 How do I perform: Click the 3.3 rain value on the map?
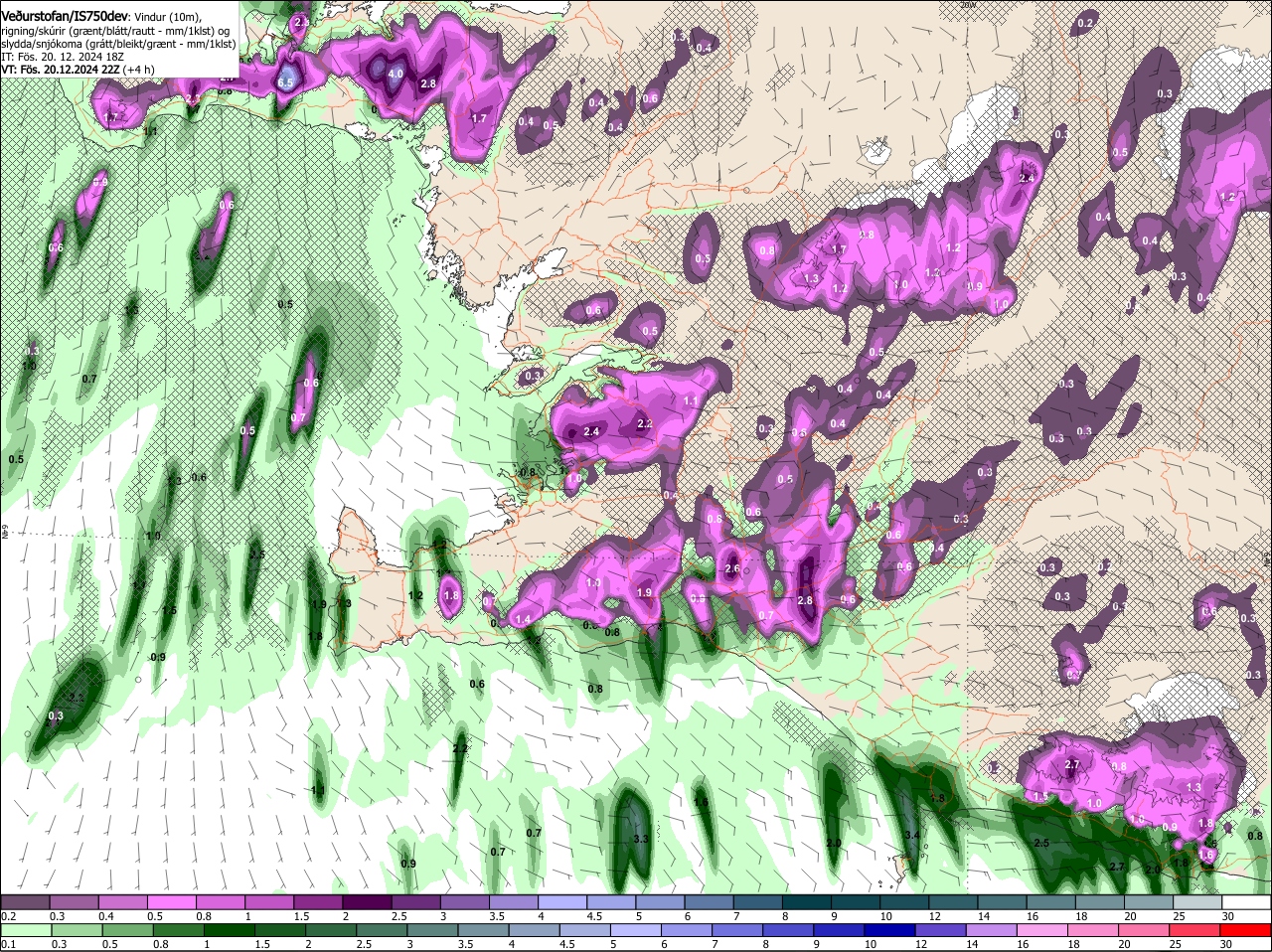641,839
